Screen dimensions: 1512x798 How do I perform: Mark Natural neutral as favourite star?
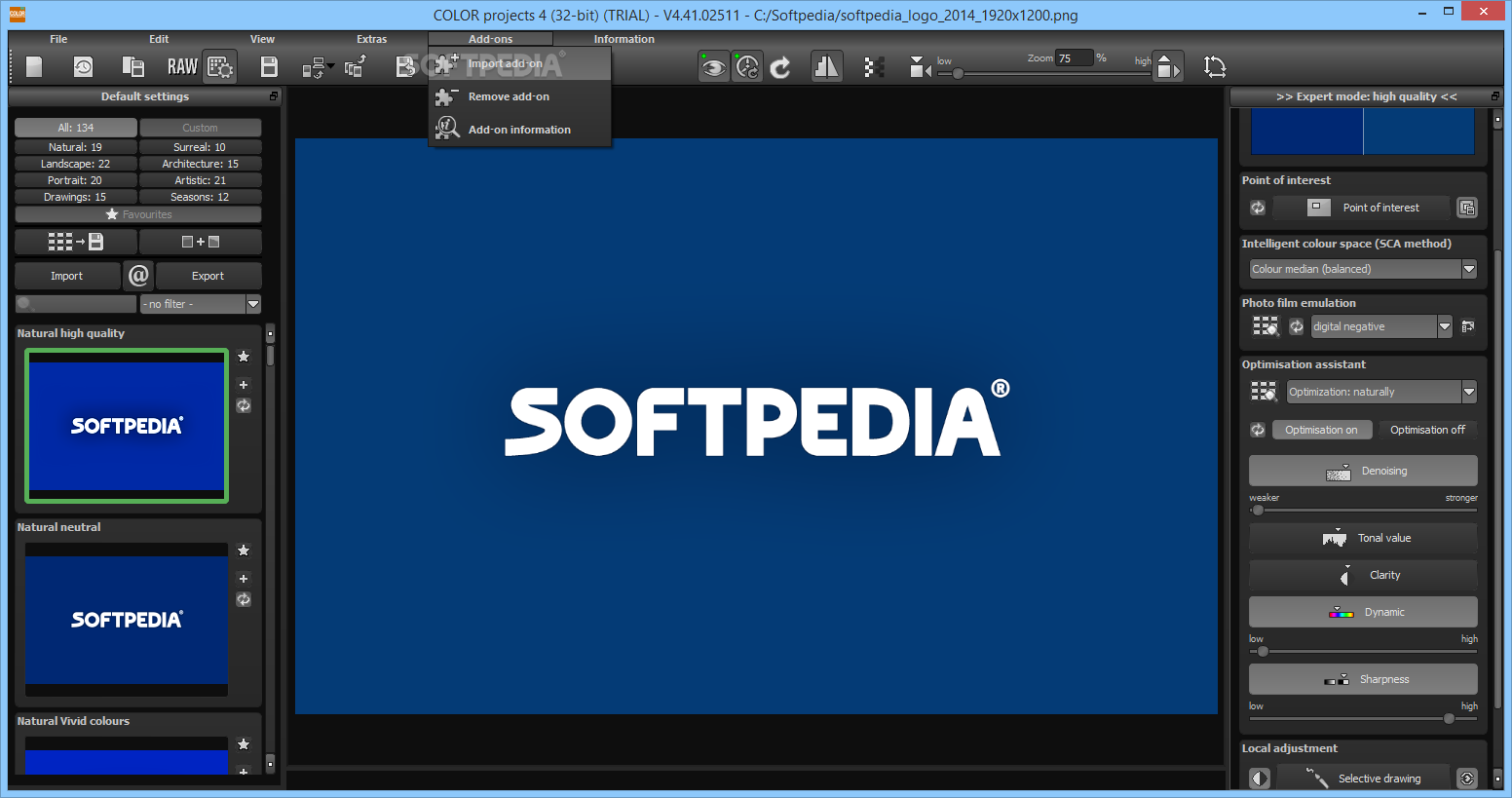[244, 551]
